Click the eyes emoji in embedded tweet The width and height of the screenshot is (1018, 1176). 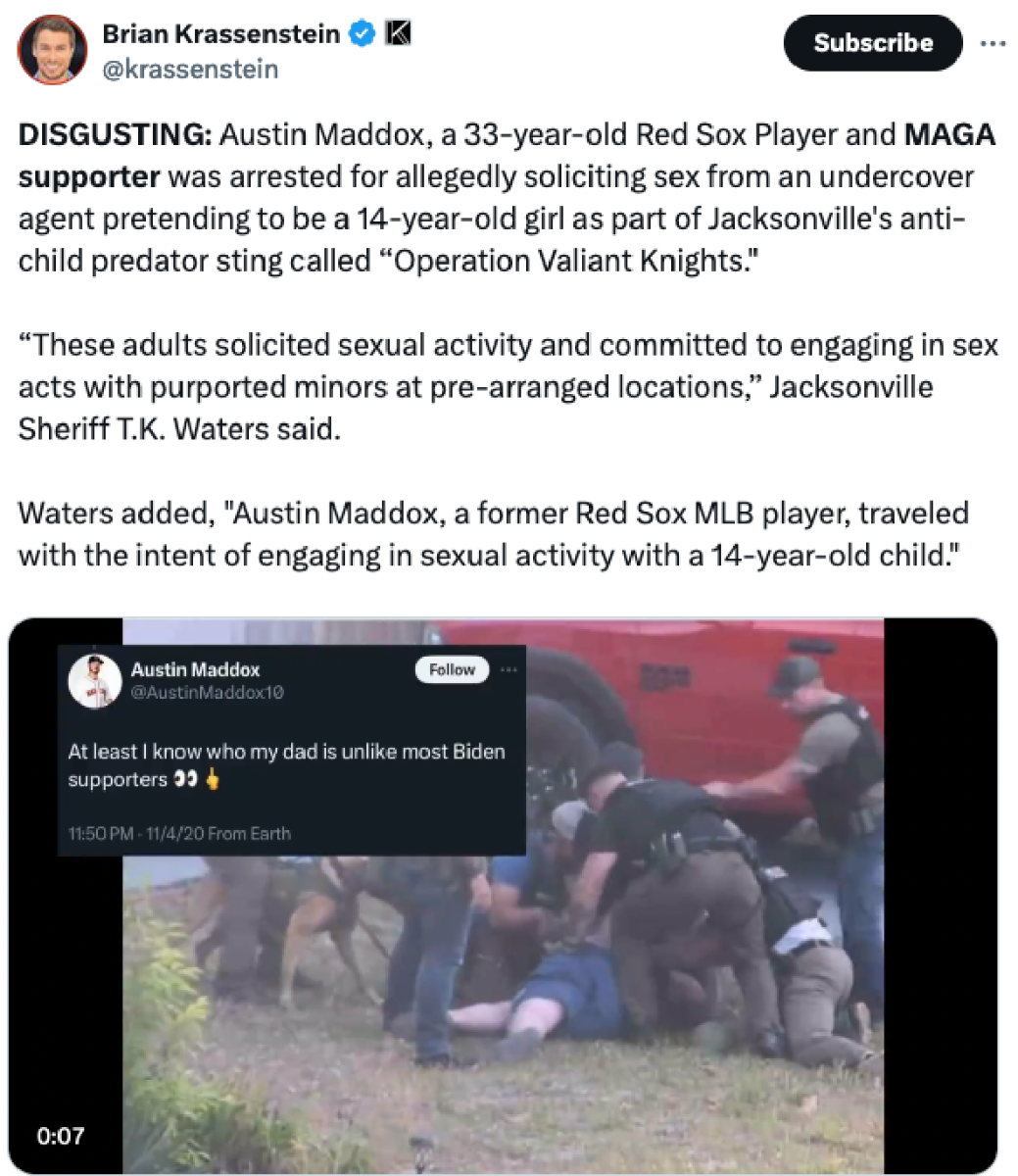click(x=185, y=780)
